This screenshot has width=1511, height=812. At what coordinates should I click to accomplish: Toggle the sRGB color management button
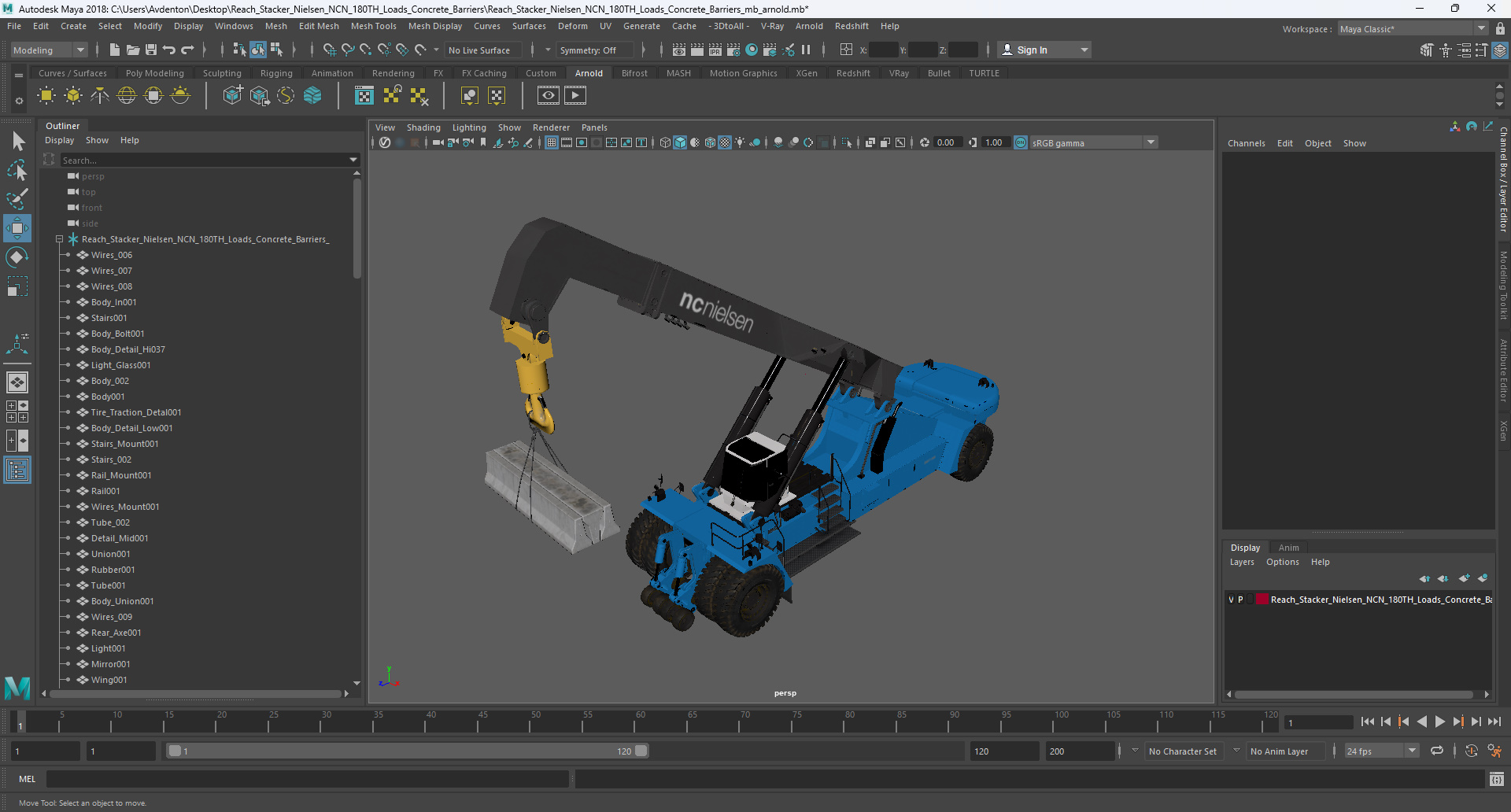(x=1021, y=142)
